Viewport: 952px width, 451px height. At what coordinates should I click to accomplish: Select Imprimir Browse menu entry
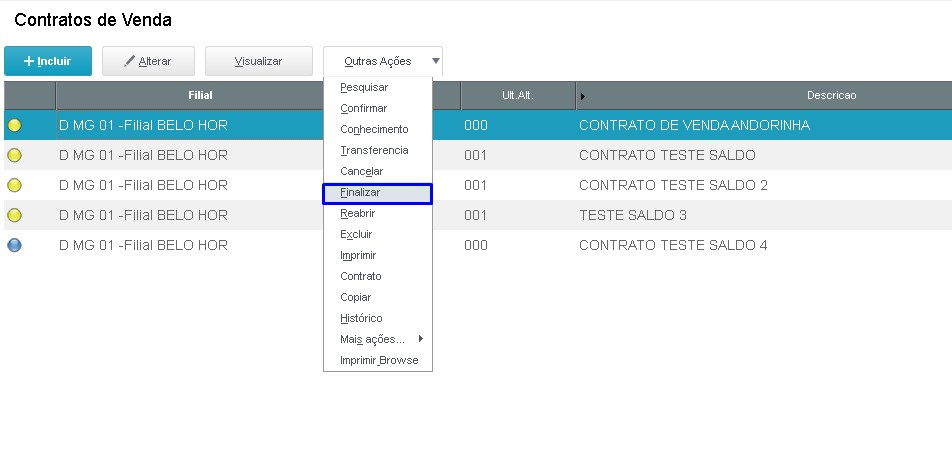[379, 361]
